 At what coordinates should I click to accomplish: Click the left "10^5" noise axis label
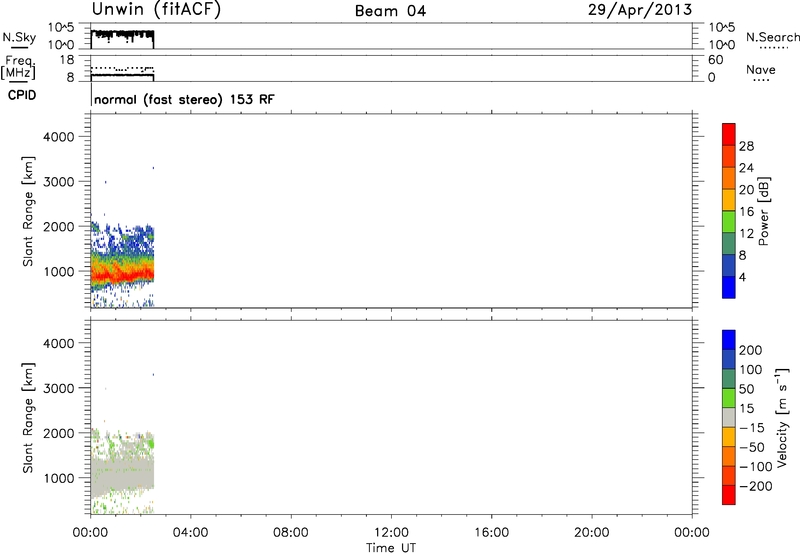click(x=61, y=28)
